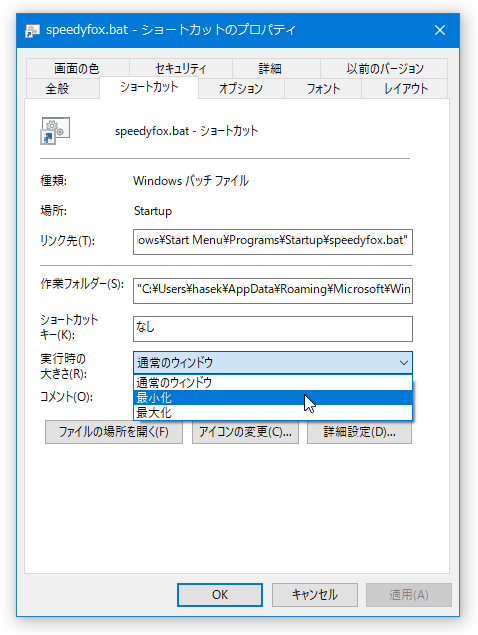This screenshot has height=635, width=478.
Task: Click the アイコンの変更 button
Action: pyautogui.click(x=245, y=432)
